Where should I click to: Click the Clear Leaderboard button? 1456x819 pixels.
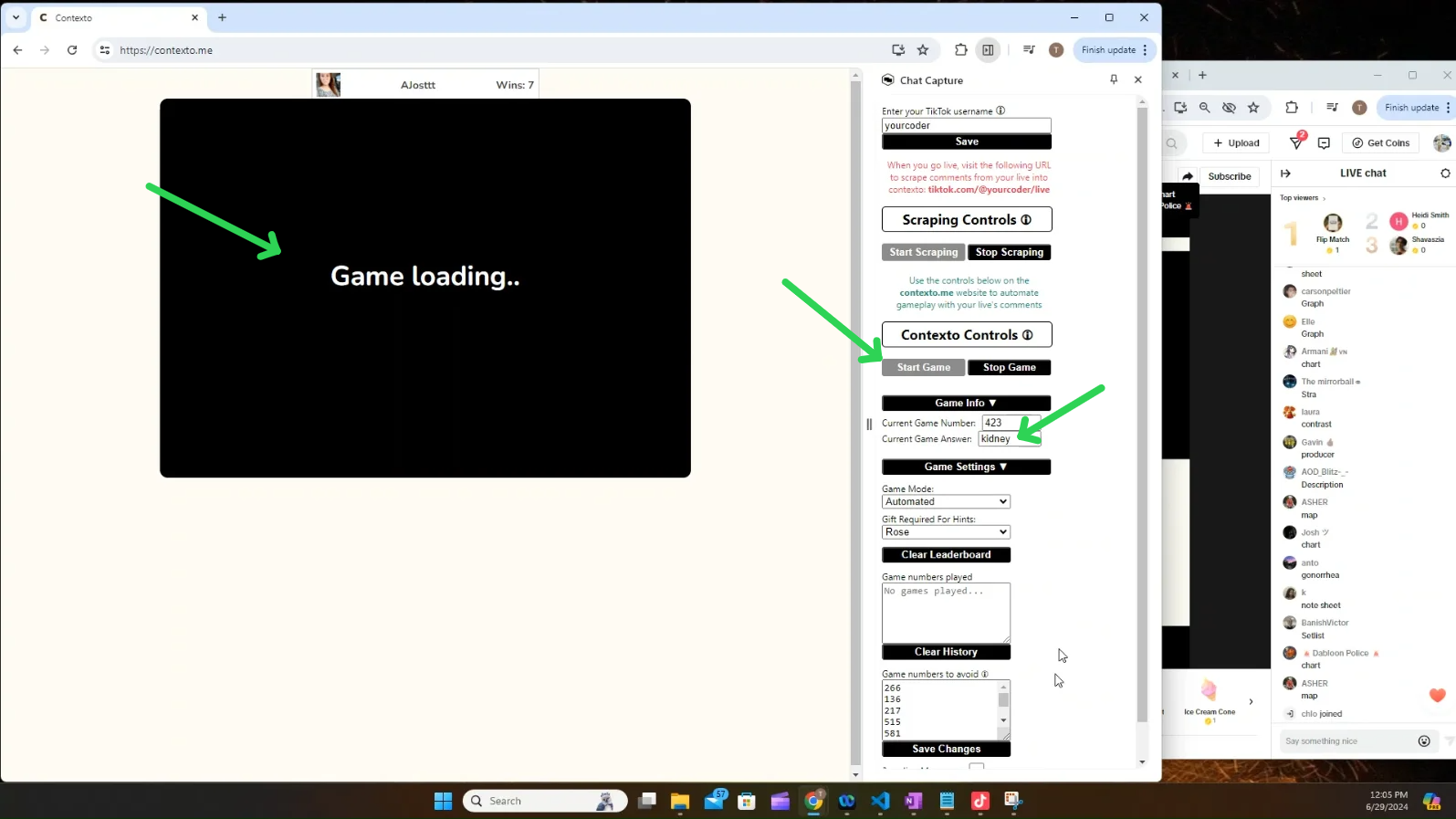pos(946,554)
